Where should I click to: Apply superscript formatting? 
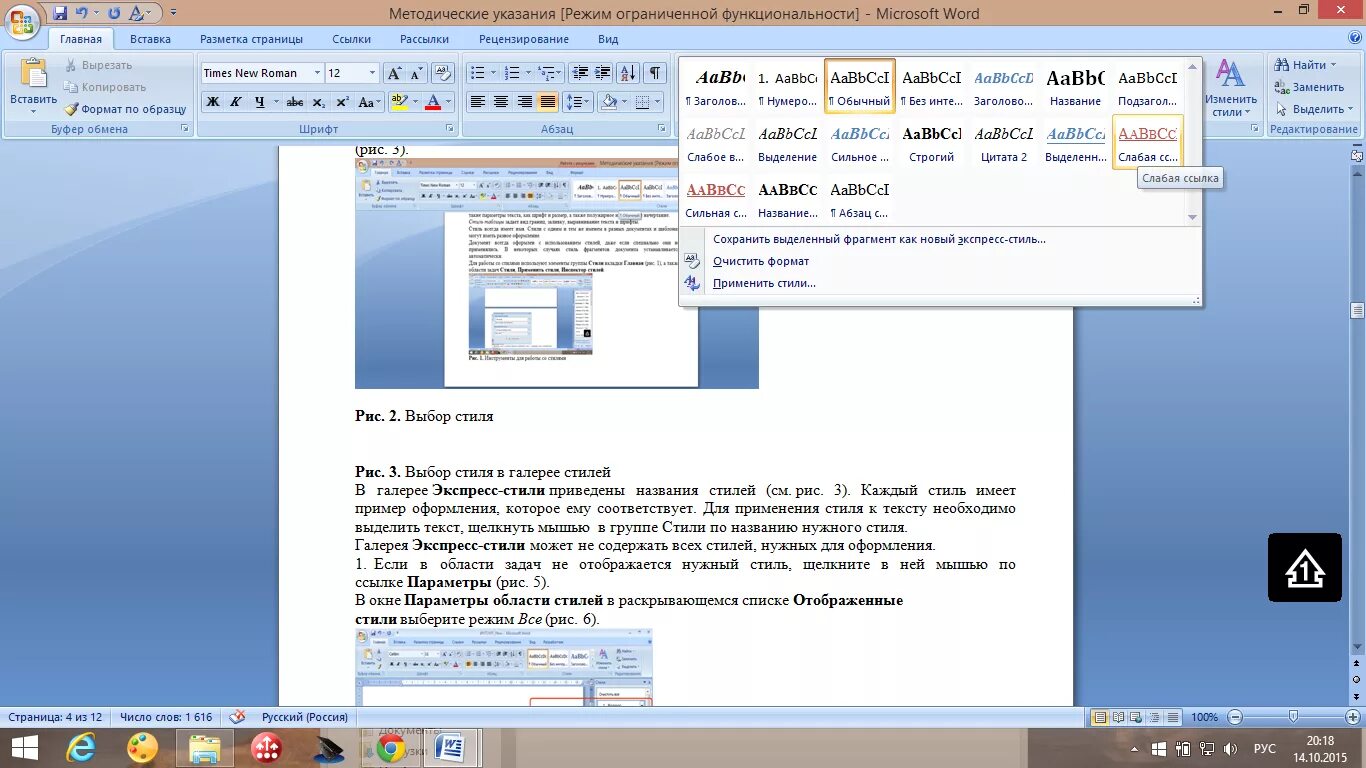click(x=341, y=102)
